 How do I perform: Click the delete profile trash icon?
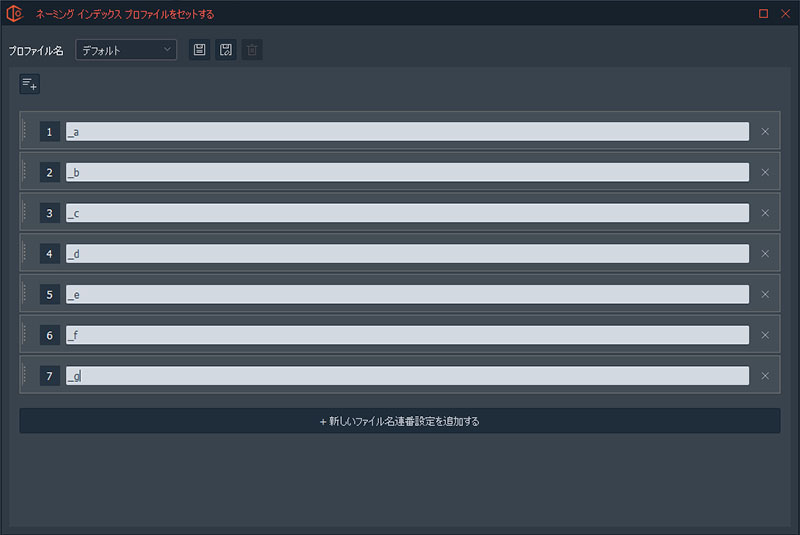point(252,50)
